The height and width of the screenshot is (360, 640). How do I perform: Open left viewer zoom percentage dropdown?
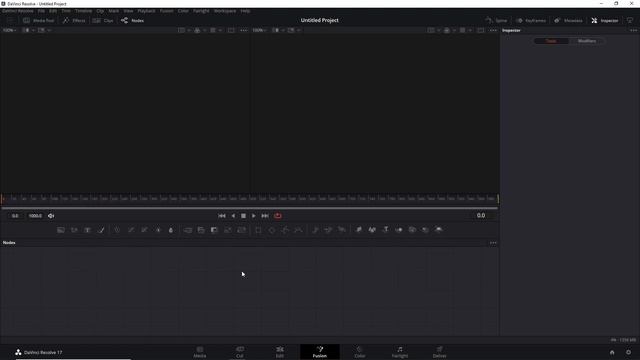click(x=9, y=30)
